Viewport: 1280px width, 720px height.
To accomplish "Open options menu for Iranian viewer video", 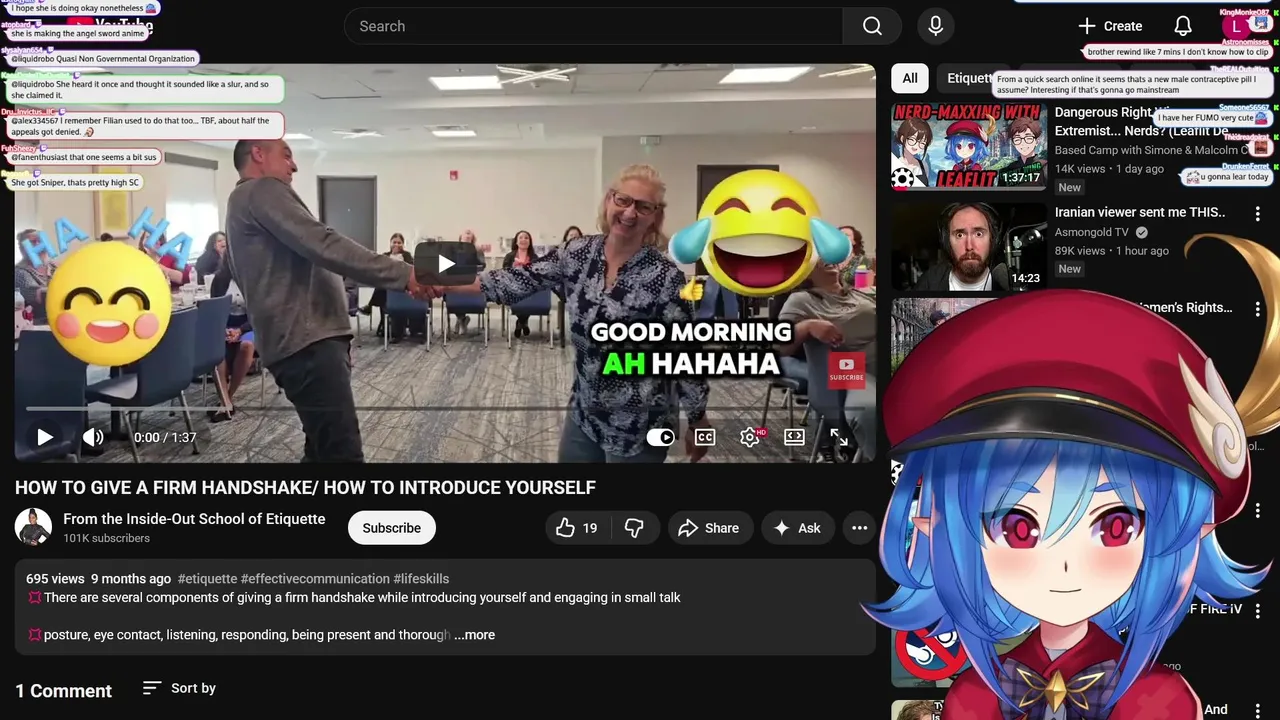I will 1258,214.
